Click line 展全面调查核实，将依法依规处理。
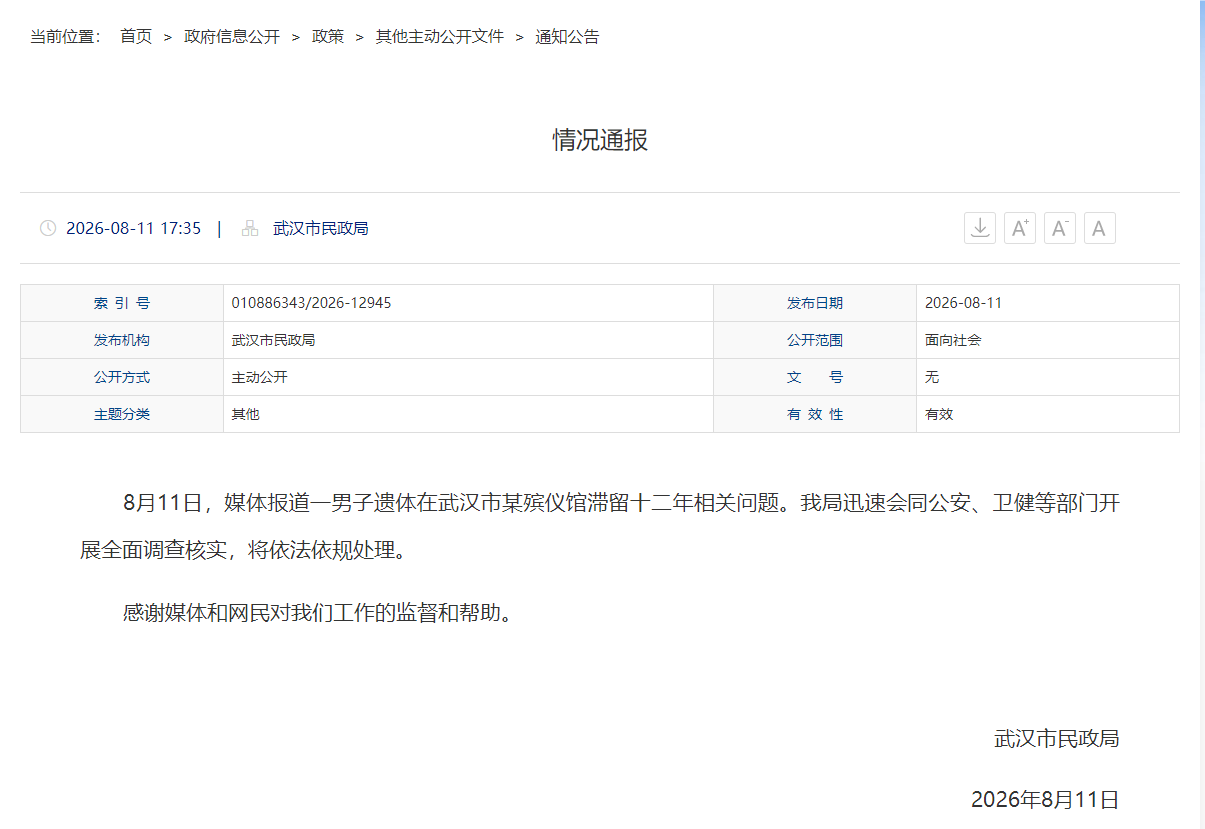 (244, 551)
